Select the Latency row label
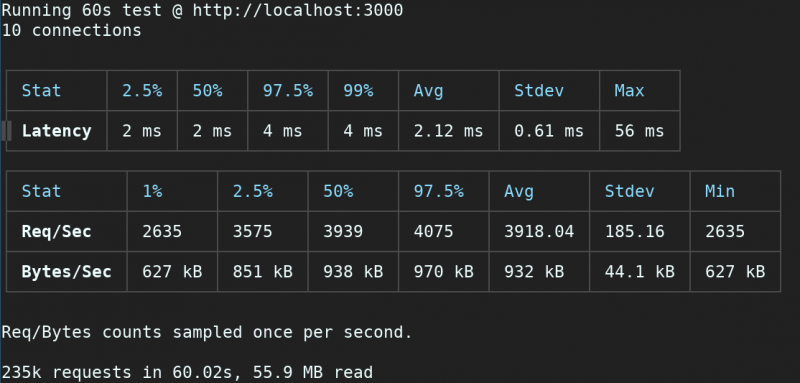 [56, 131]
